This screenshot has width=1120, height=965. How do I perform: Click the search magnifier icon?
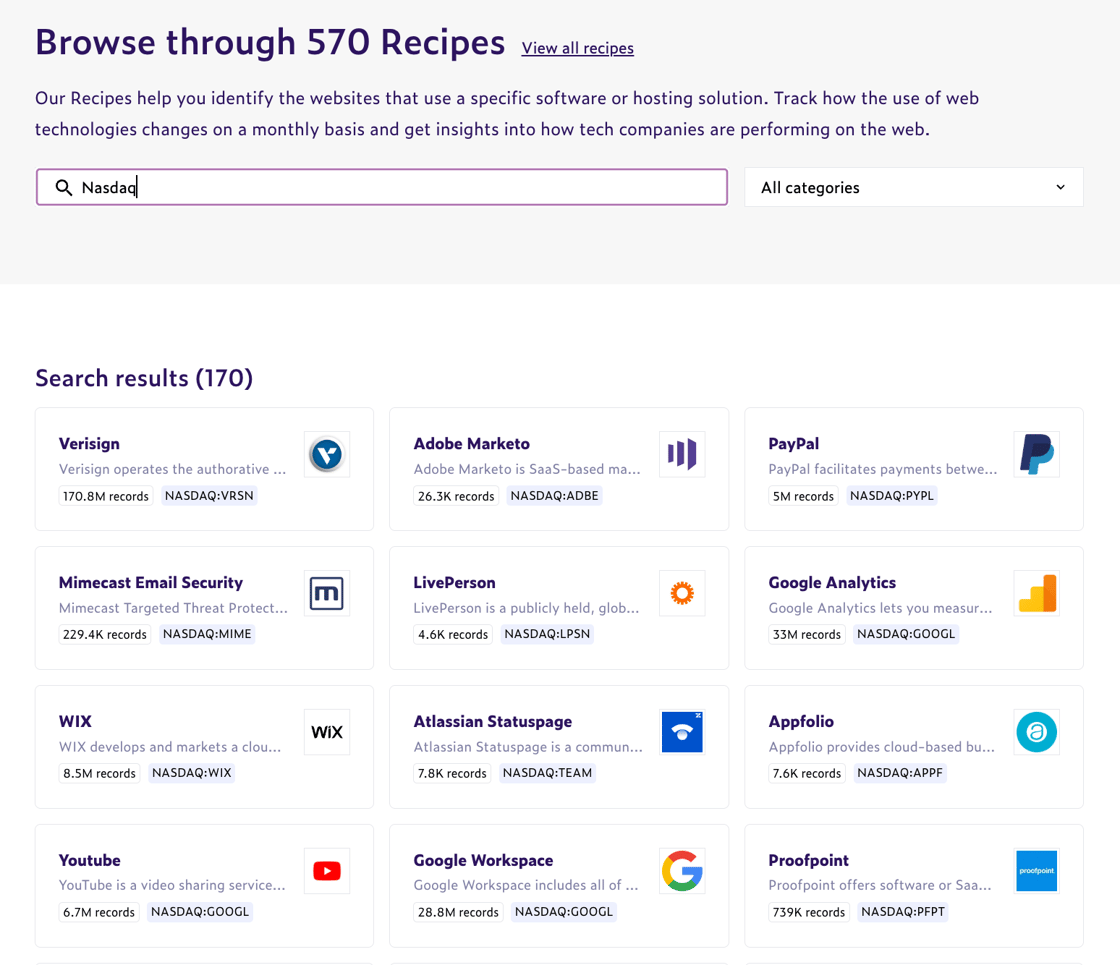[64, 187]
